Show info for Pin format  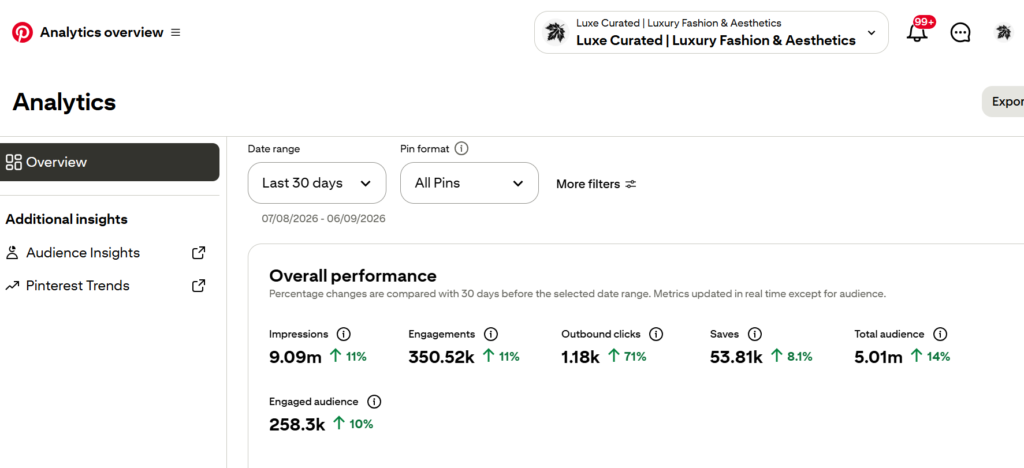[x=461, y=149]
